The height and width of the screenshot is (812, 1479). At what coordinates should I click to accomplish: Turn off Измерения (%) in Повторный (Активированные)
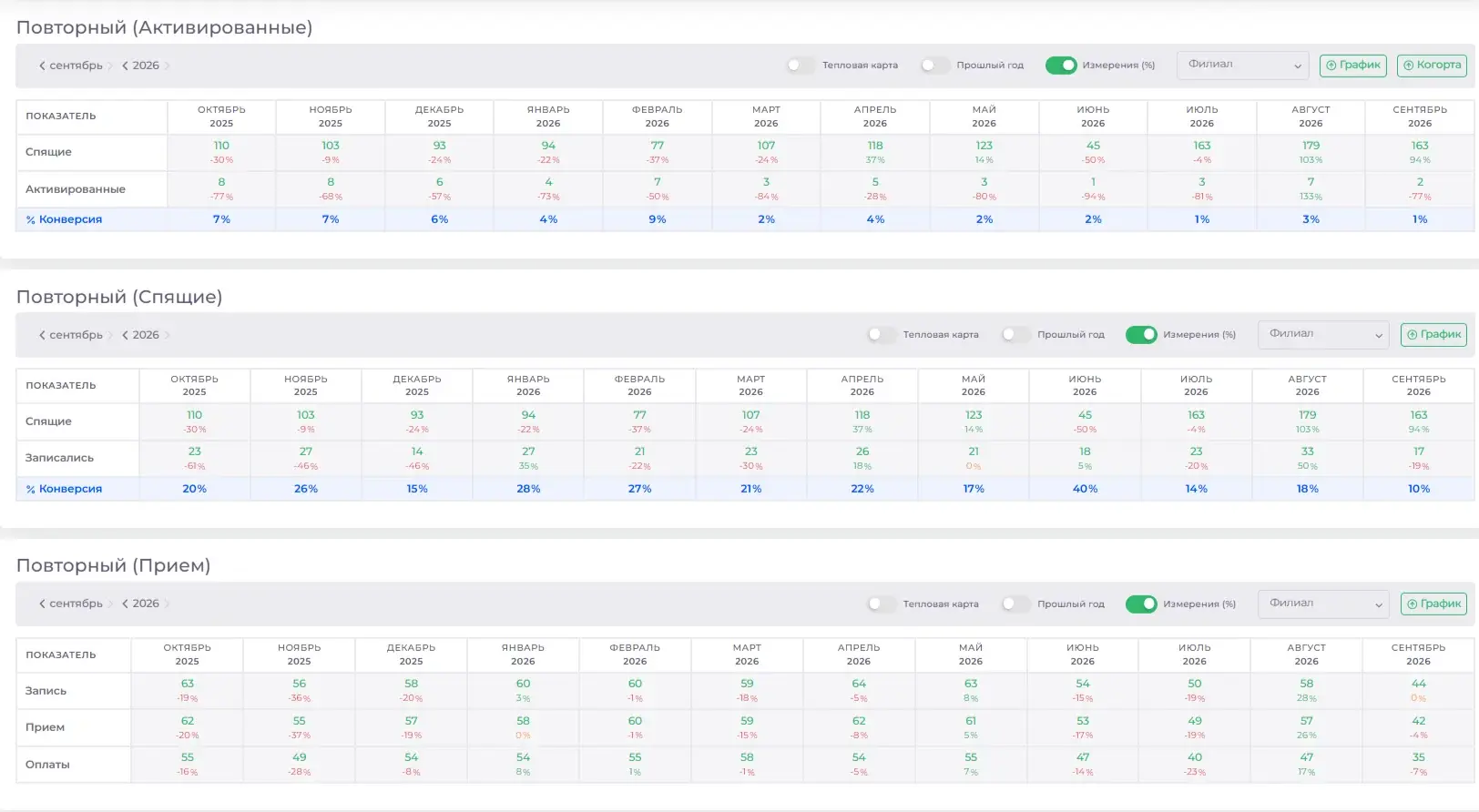coord(1061,66)
